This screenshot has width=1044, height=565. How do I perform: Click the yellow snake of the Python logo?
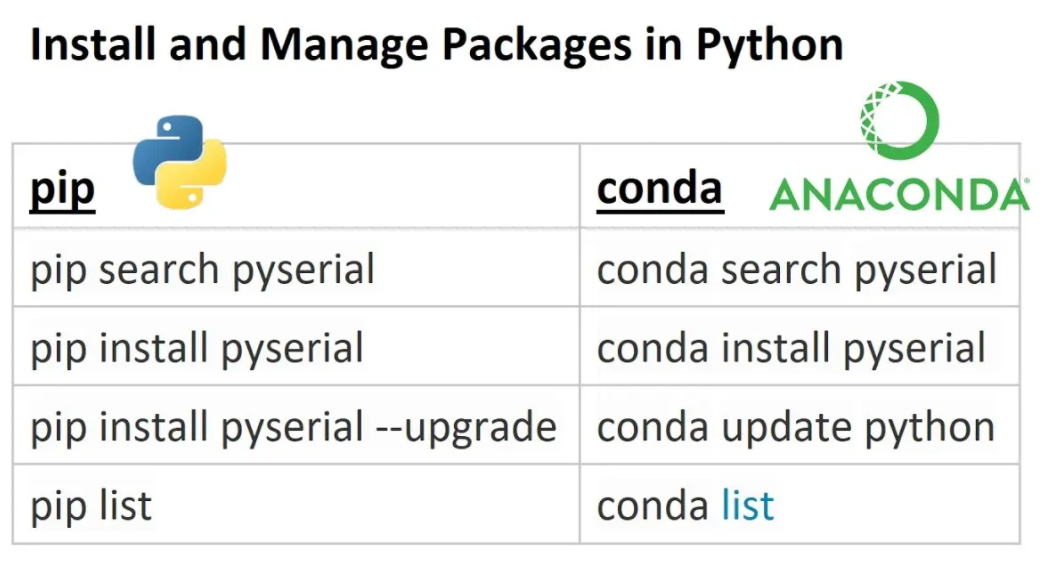196,178
